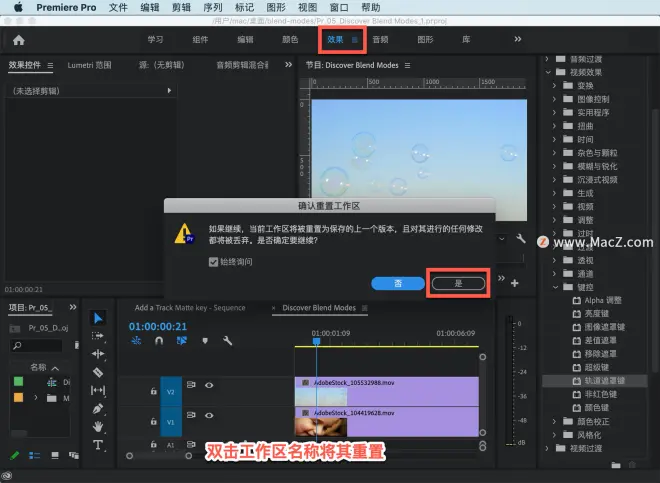
Task: Open 效果控件 panel menu
Action: point(51,65)
